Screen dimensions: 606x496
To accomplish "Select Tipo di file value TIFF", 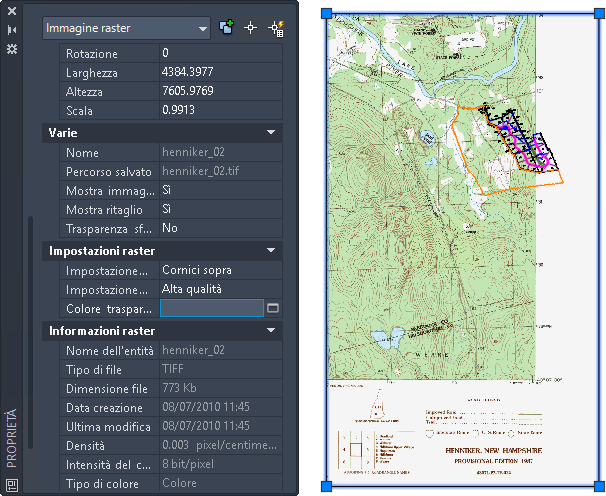I will point(221,369).
